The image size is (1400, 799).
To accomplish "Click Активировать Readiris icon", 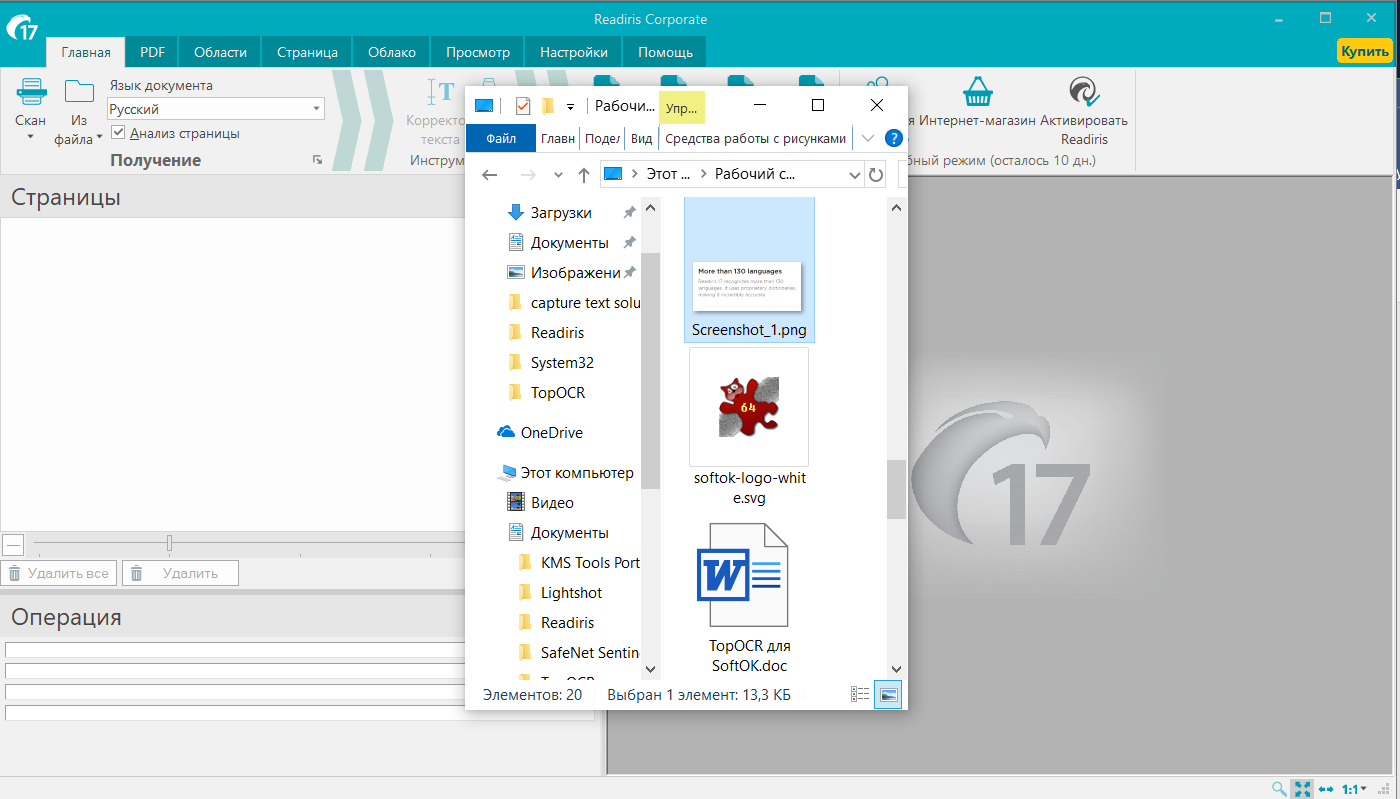I will [1083, 92].
